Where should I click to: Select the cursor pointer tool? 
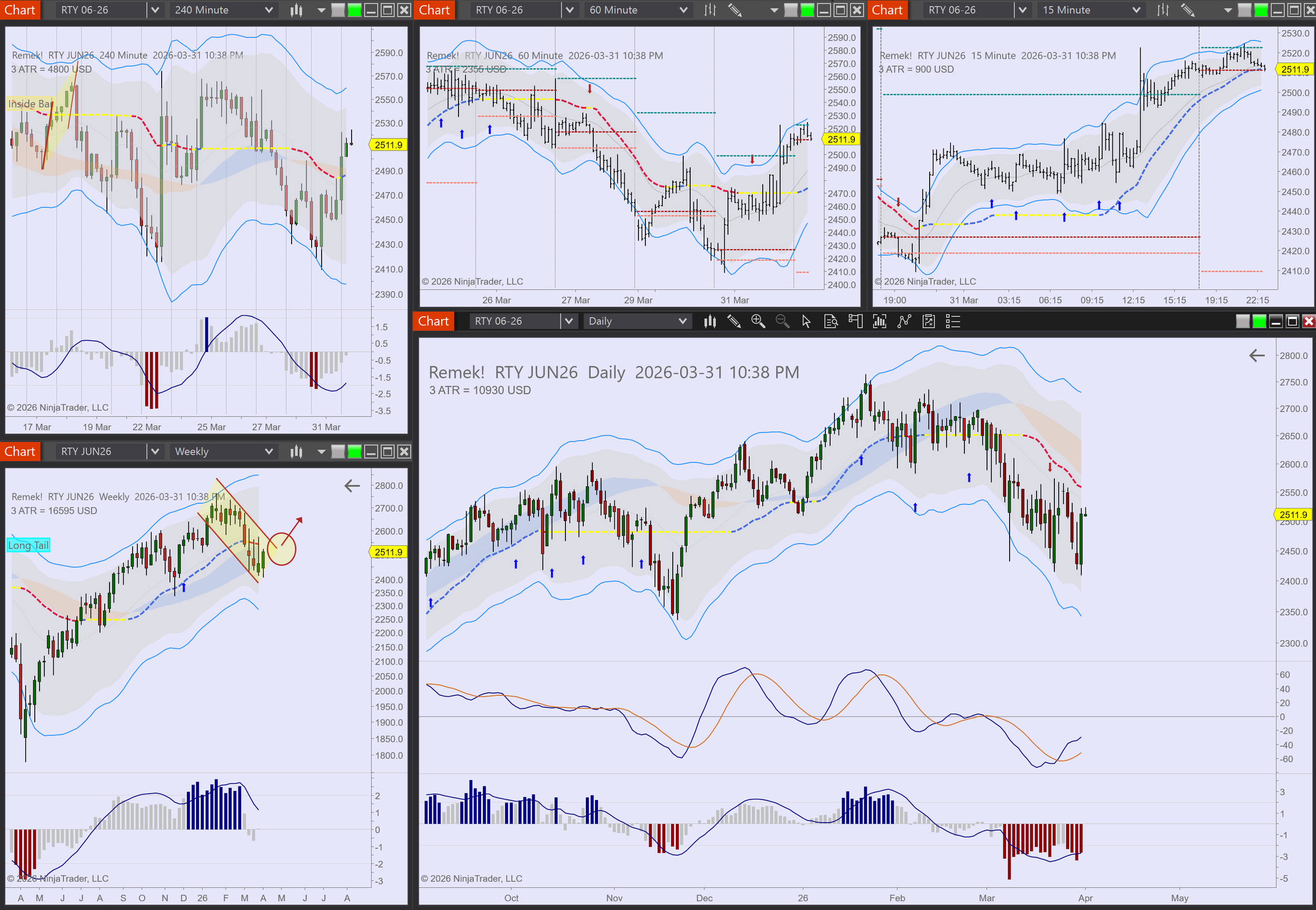tap(806, 321)
